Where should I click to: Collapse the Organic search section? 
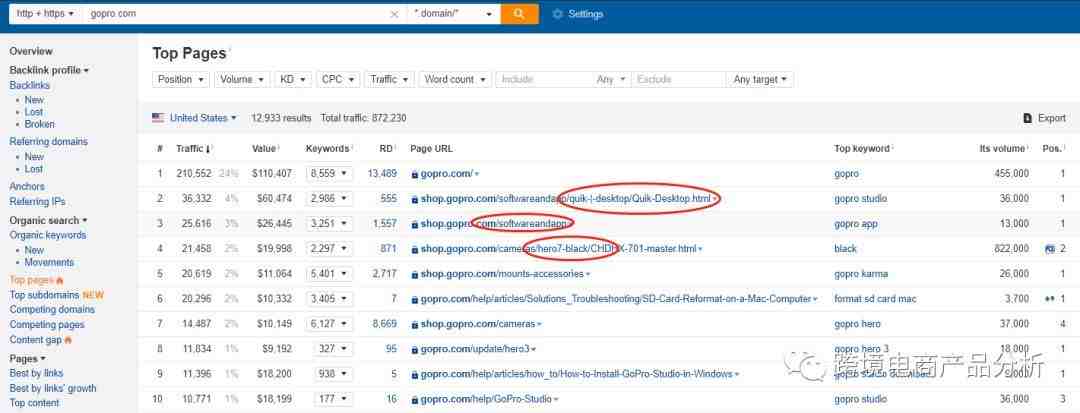pos(48,220)
